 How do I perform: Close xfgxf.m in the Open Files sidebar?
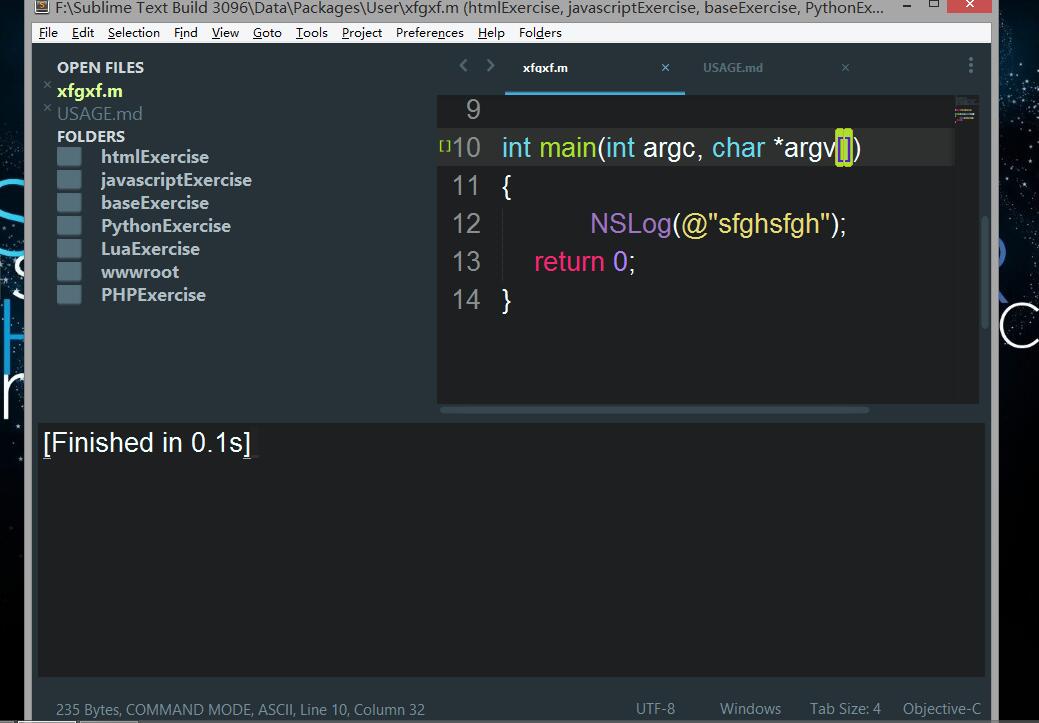(x=47, y=86)
